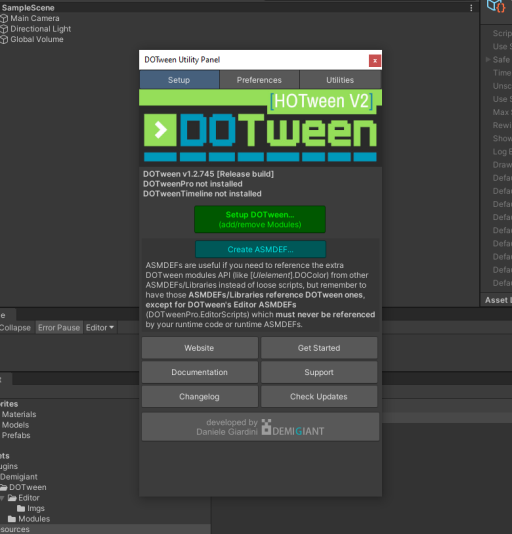Click the developed by Demigiant banner
This screenshot has height=534, width=512.
tap(260, 427)
